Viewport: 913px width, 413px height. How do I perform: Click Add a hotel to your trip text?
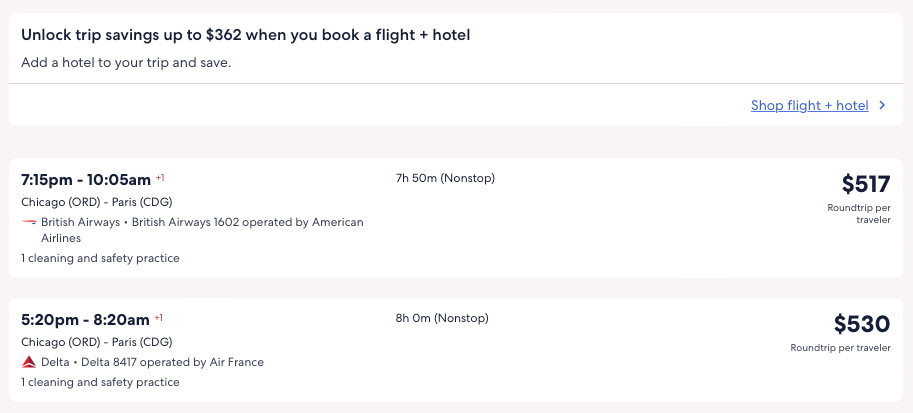pos(125,62)
